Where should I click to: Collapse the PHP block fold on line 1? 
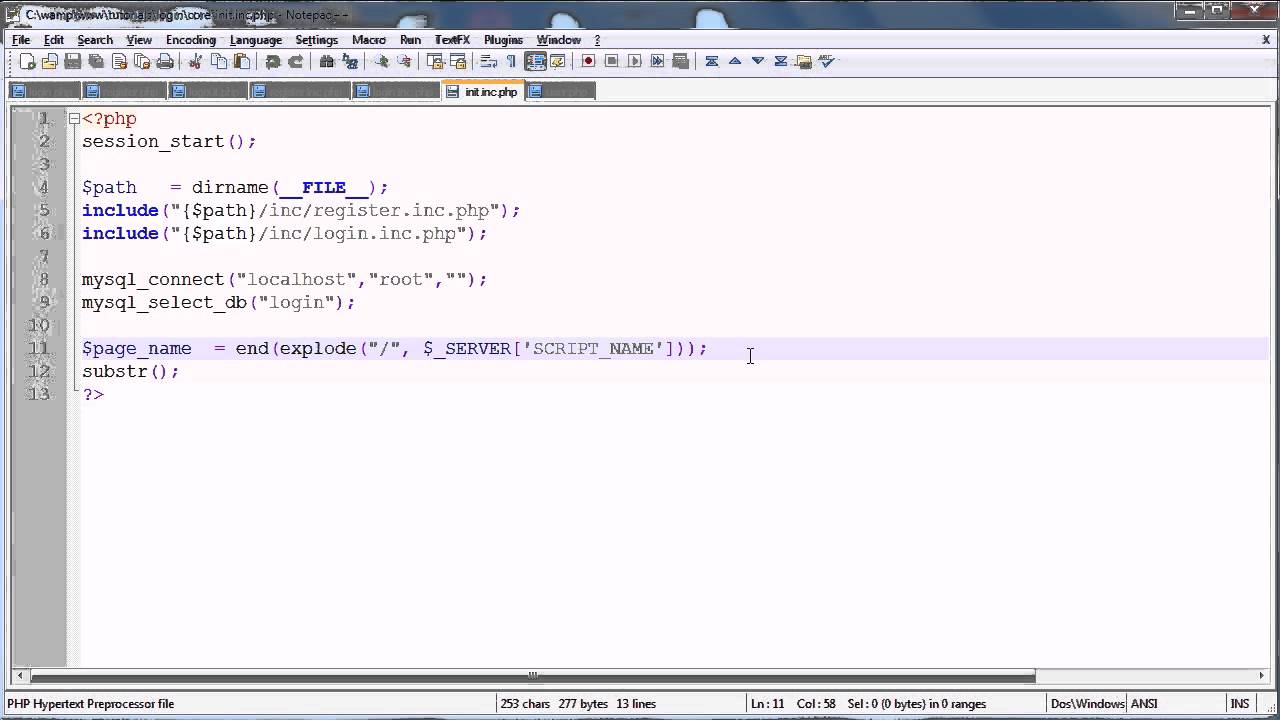pos(74,119)
